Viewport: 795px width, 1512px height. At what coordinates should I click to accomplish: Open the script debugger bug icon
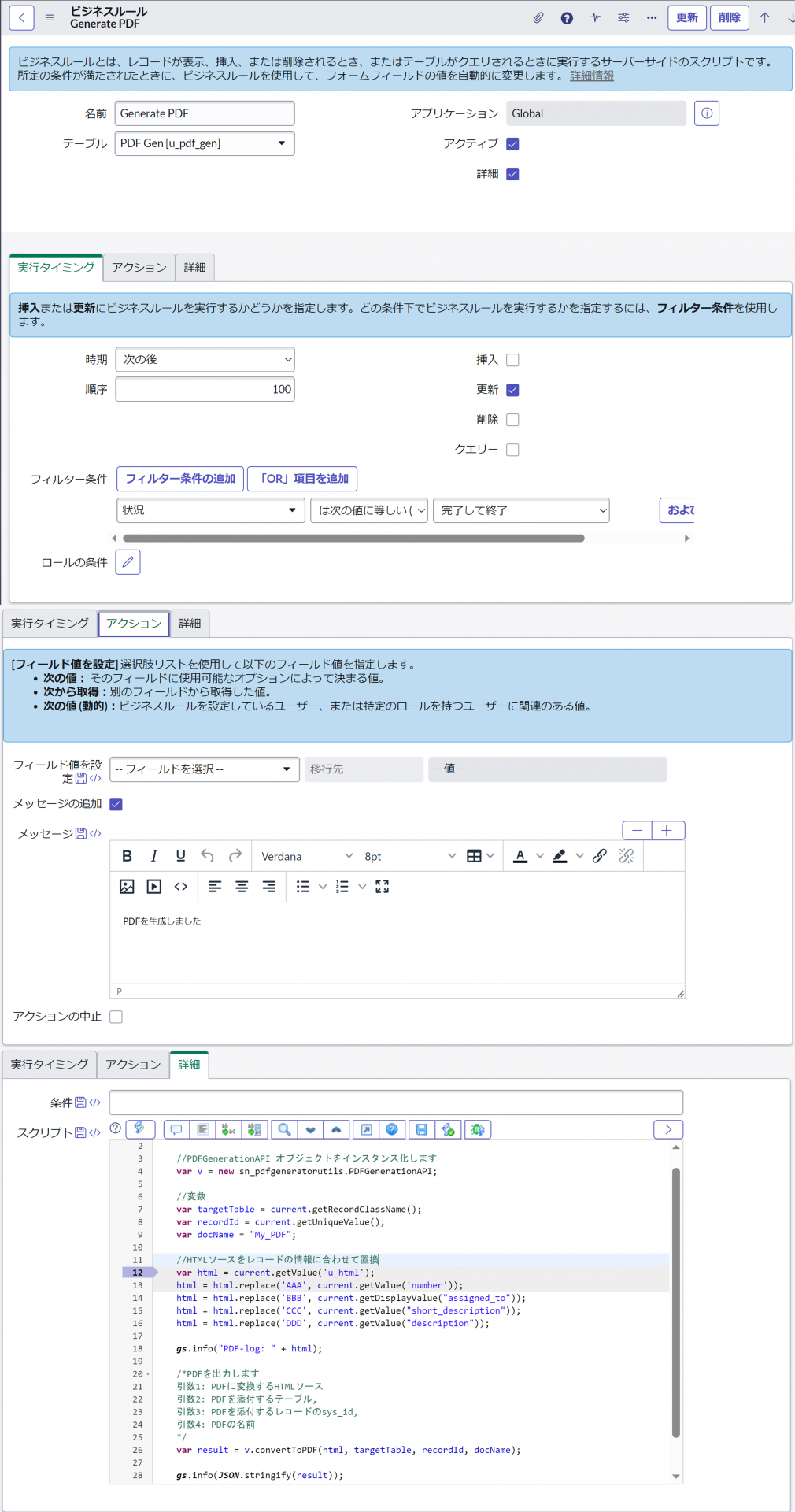coord(478,1130)
